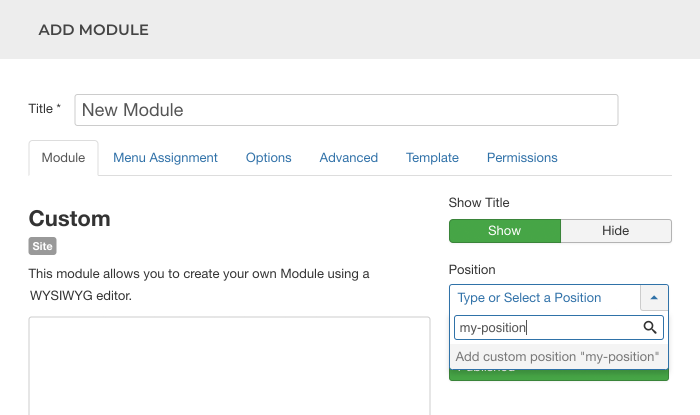This screenshot has width=700, height=415.
Task: Click the search magnifier icon in position field
Action: pos(650,328)
